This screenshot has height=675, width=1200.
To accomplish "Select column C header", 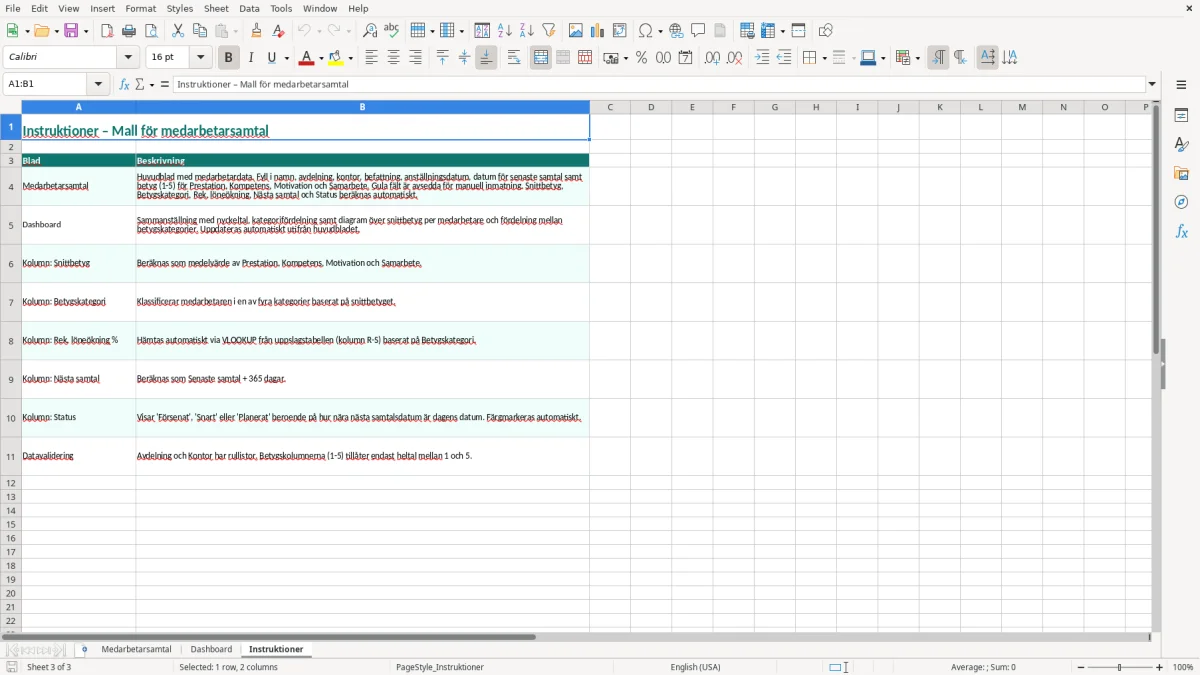I will coord(610,107).
